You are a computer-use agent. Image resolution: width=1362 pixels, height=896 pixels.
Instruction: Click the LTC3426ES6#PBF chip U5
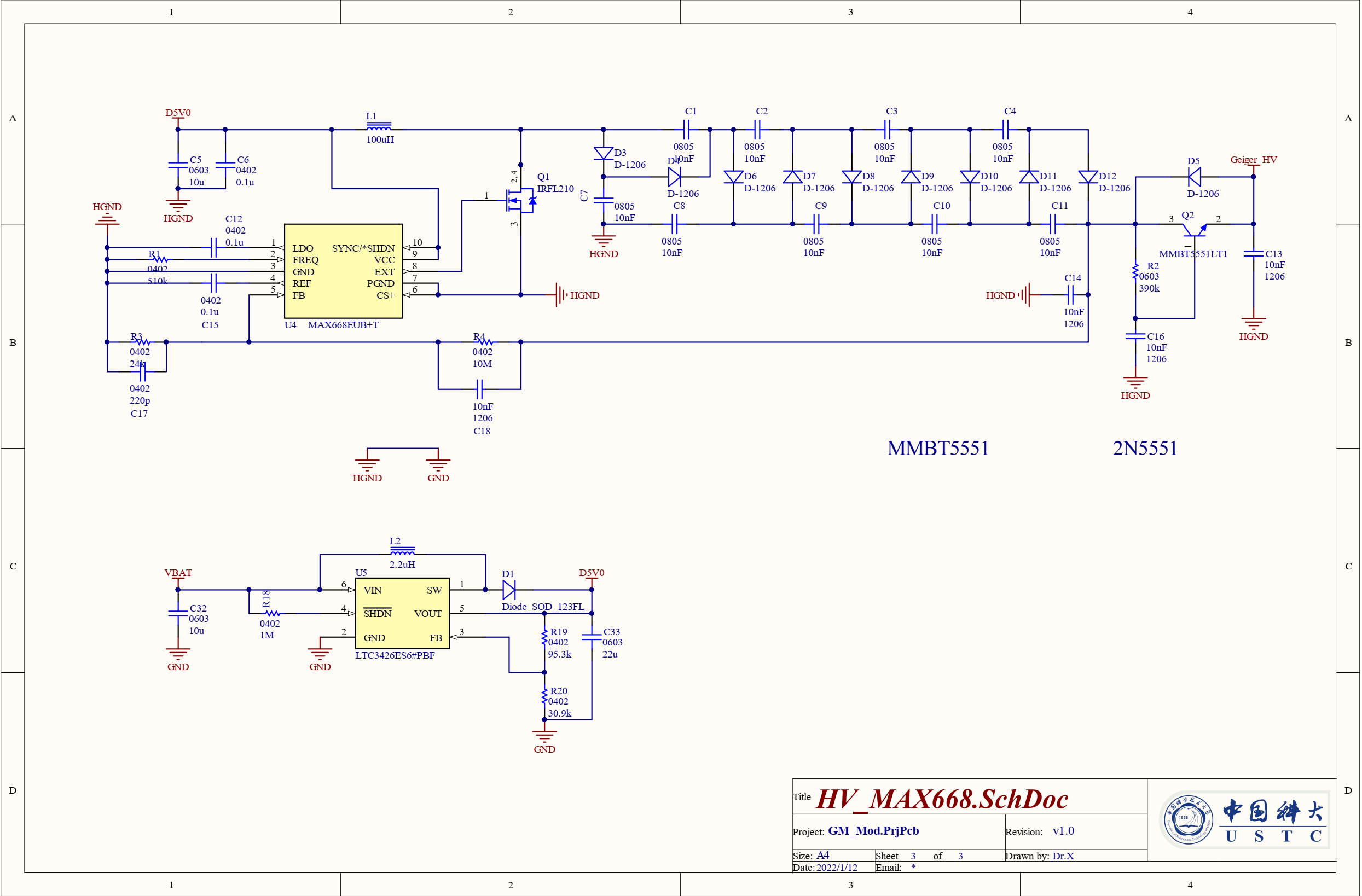tap(402, 613)
